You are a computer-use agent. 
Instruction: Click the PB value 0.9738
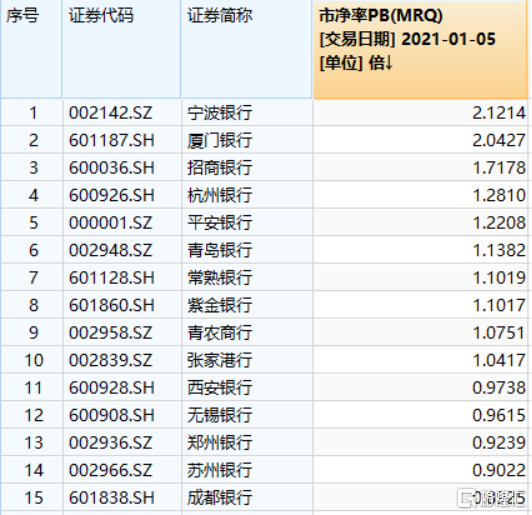coord(499,388)
